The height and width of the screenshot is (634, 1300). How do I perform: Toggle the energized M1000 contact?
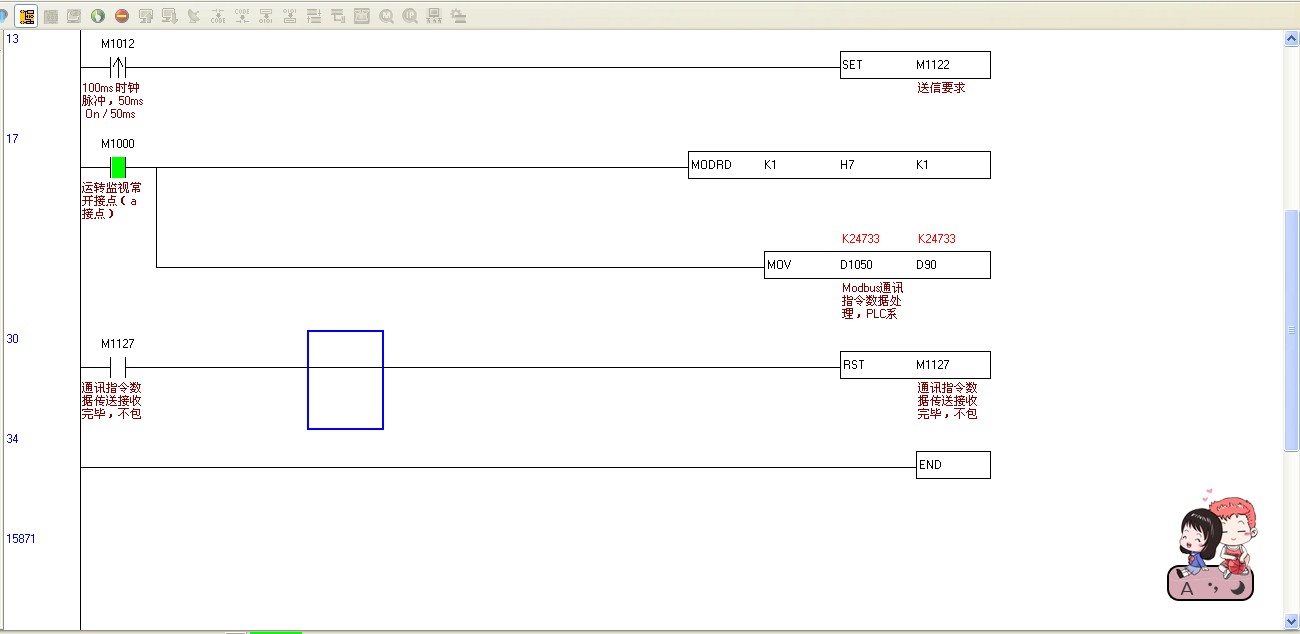(118, 167)
